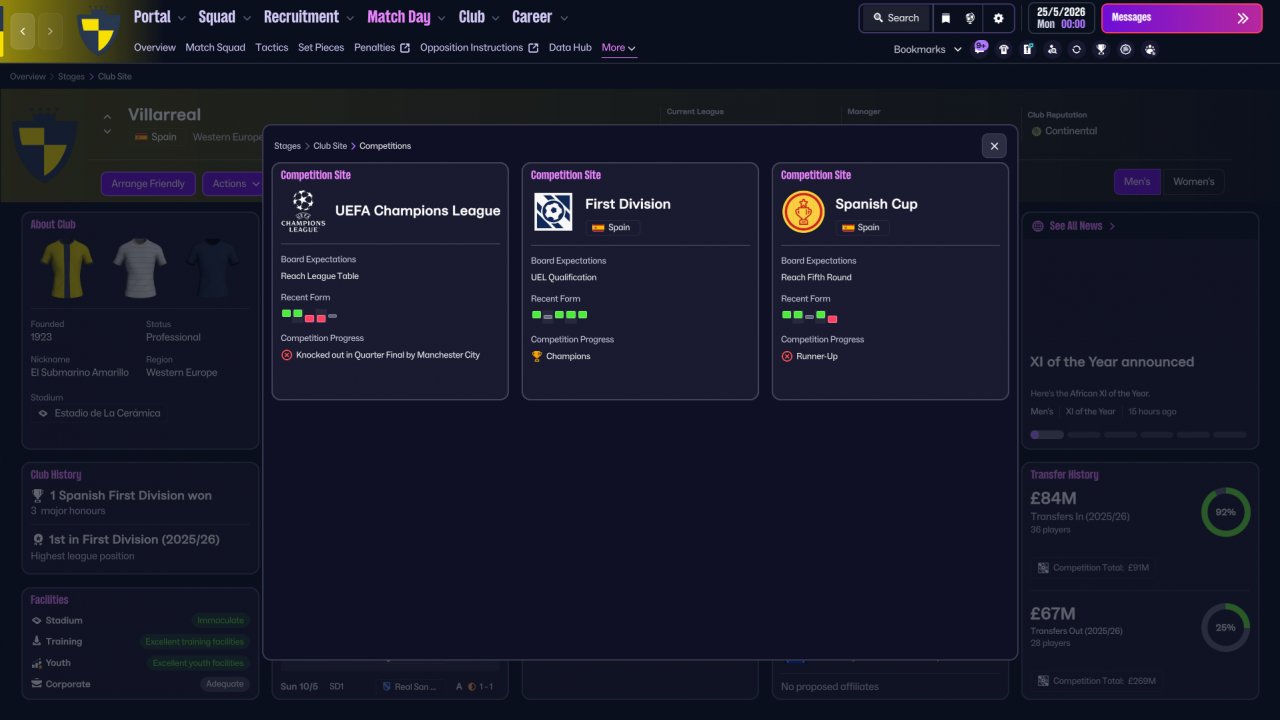
Task: Click Club Site in the popup breadcrumb
Action: [x=330, y=146]
